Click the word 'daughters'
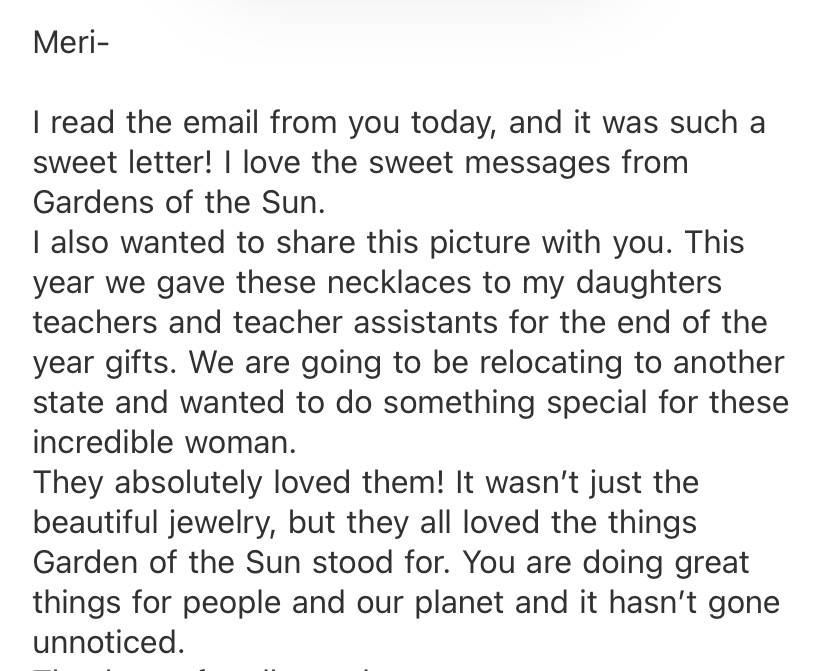828x671 pixels. 648,283
